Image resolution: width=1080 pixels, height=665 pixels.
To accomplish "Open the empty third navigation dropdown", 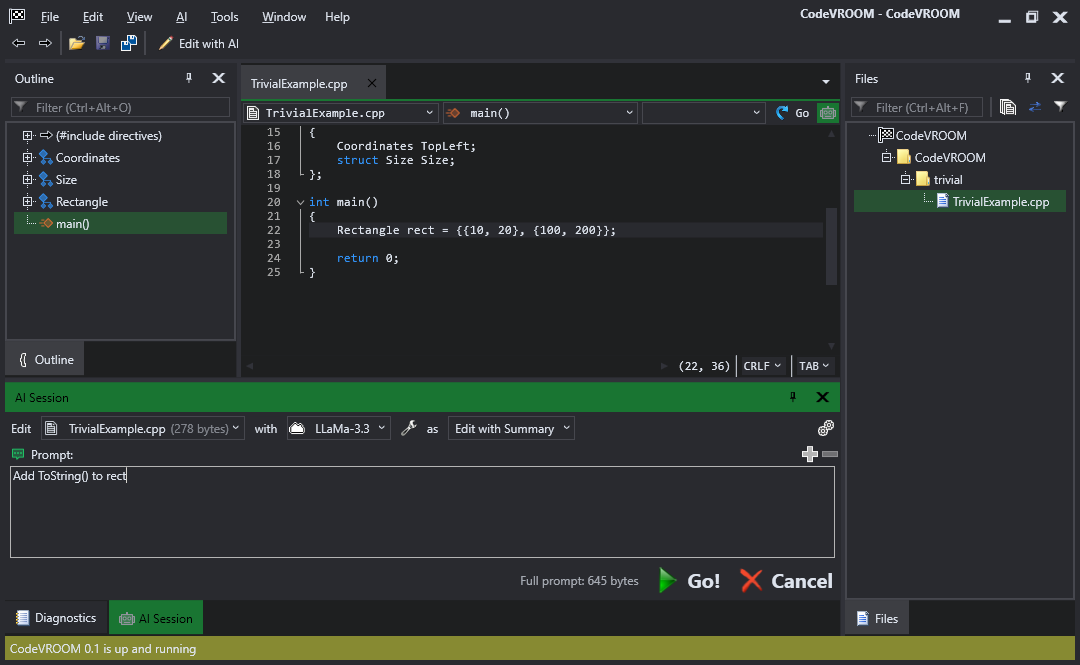I will [703, 113].
